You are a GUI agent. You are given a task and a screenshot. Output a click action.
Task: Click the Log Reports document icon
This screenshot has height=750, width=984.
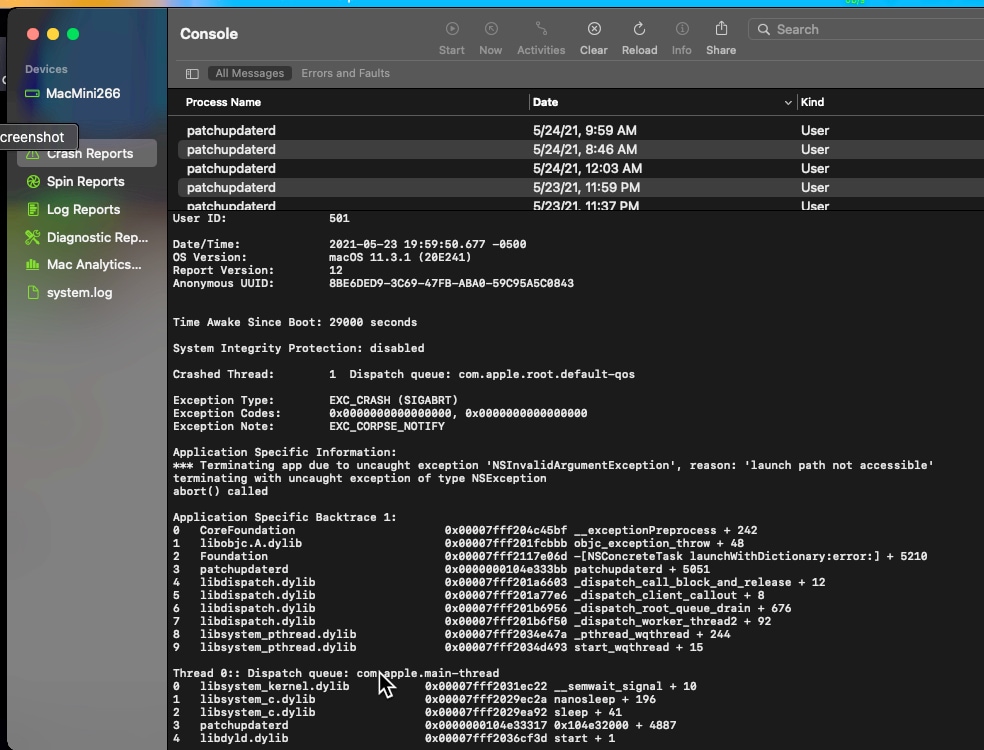33,210
